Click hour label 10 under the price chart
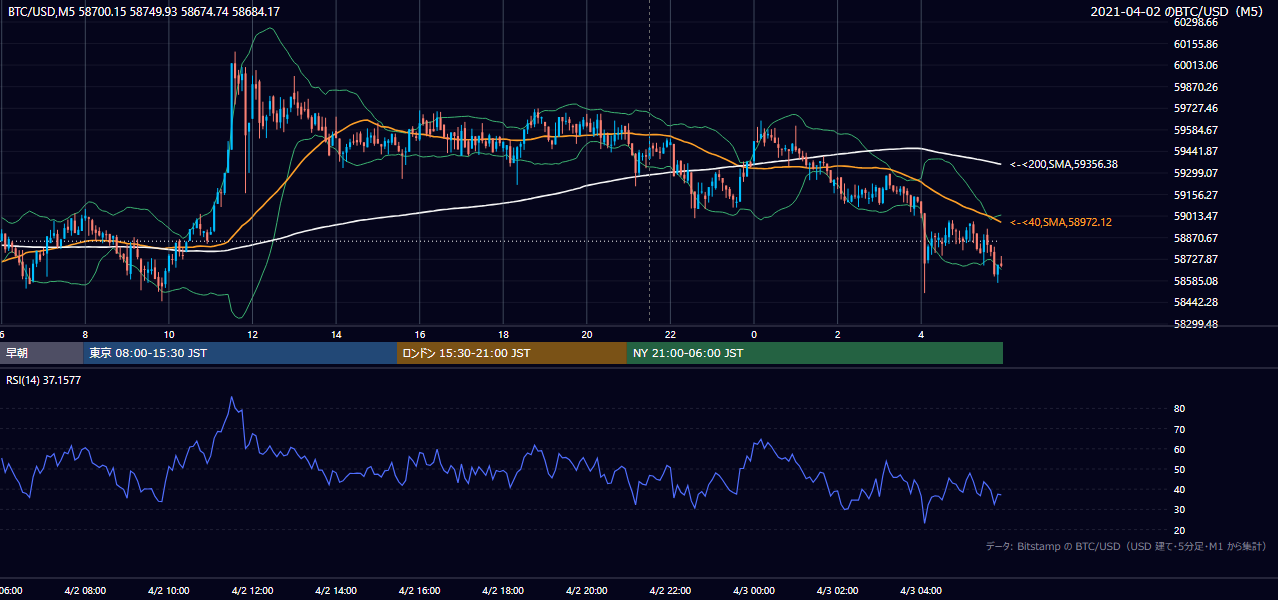The width and height of the screenshot is (1278, 600). click(169, 334)
